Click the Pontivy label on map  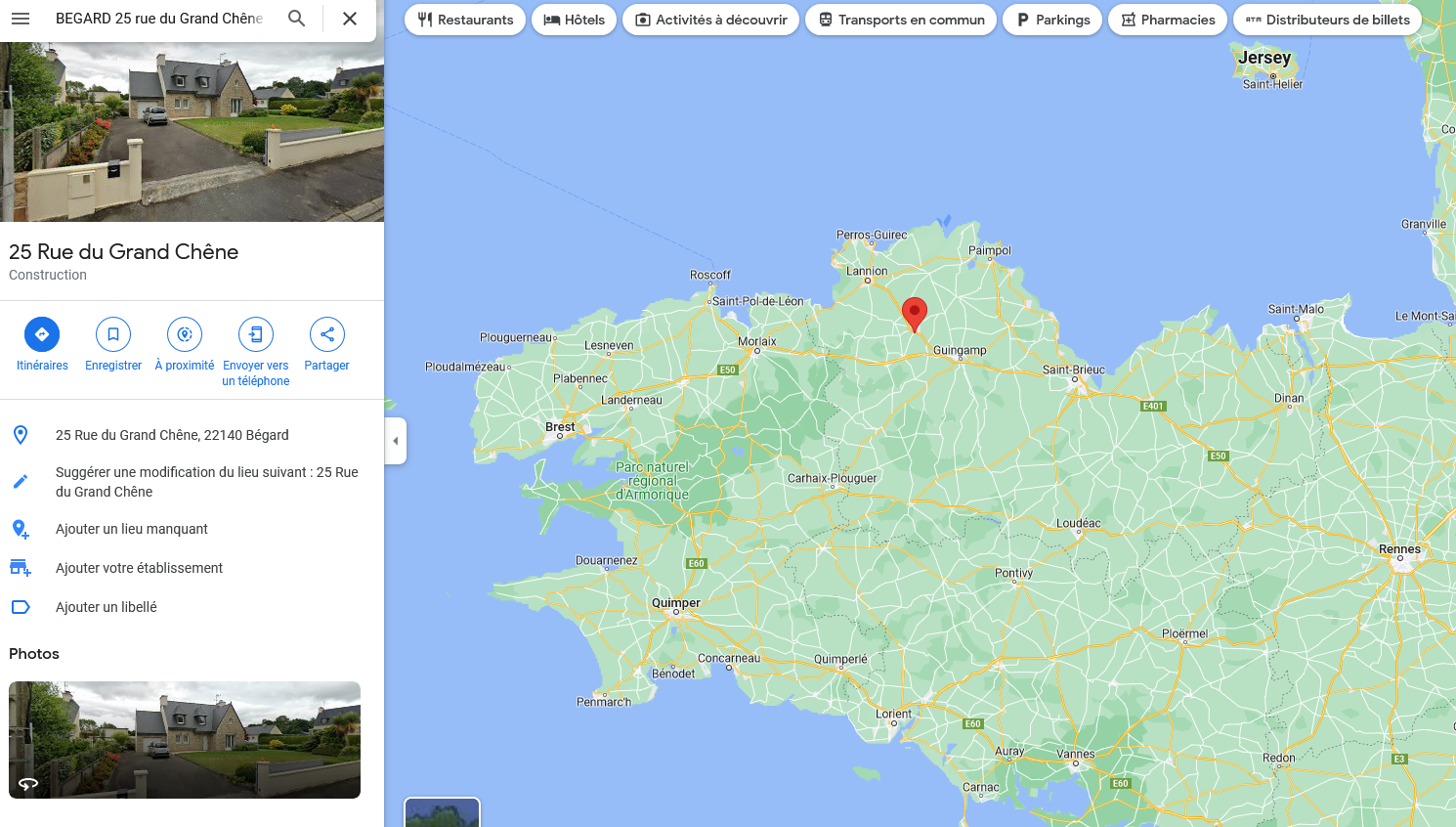tap(1013, 573)
